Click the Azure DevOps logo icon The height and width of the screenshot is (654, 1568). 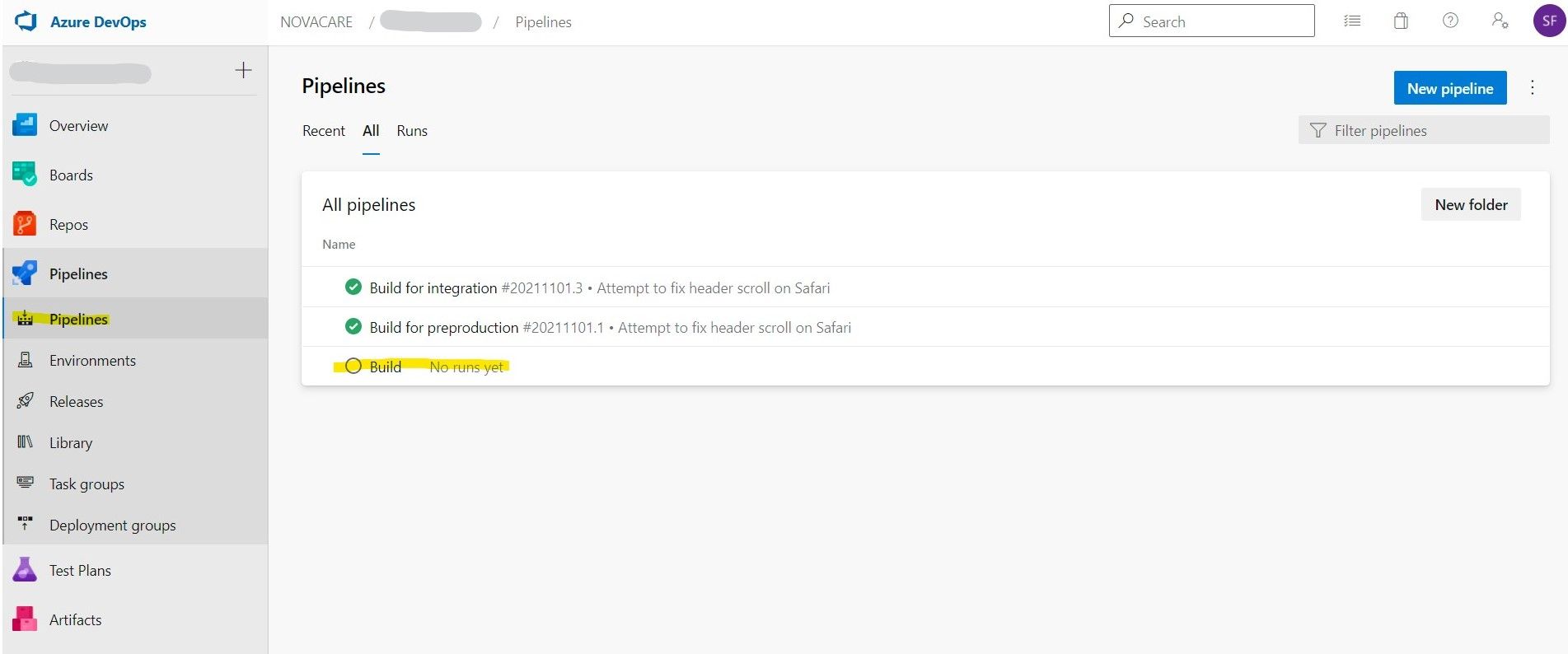coord(26,21)
